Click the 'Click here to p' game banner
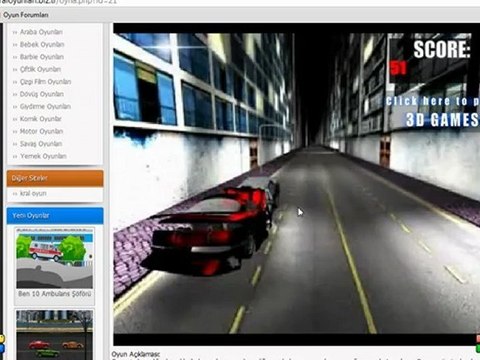 433,101
